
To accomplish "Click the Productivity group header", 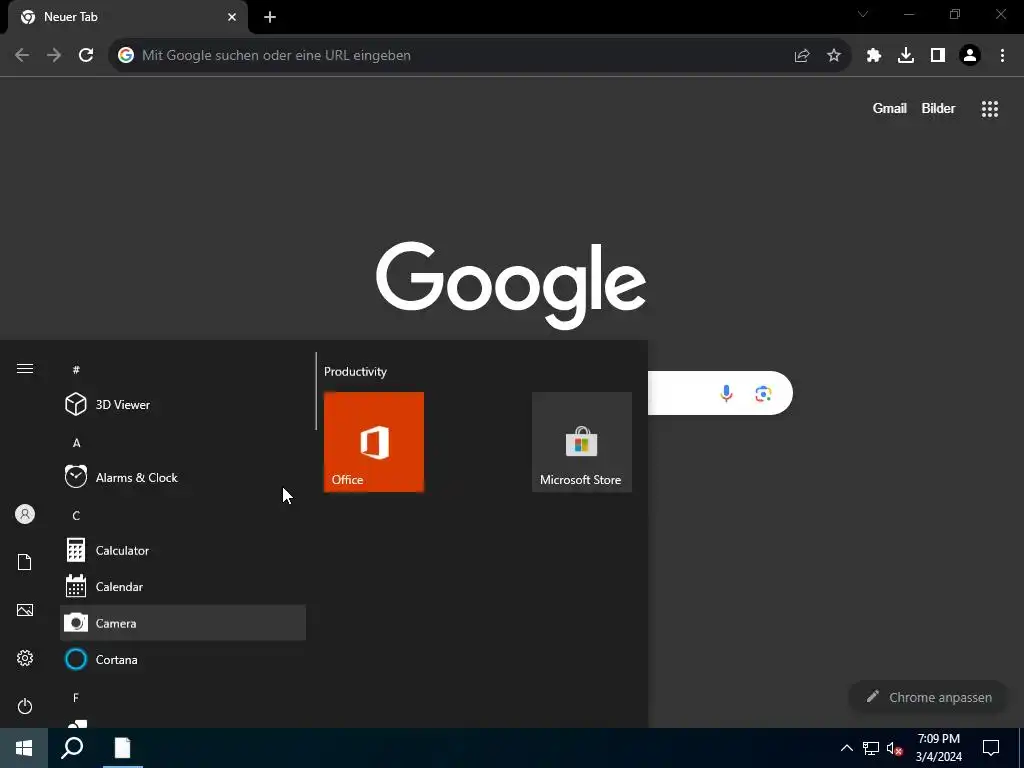I will pyautogui.click(x=355, y=372).
